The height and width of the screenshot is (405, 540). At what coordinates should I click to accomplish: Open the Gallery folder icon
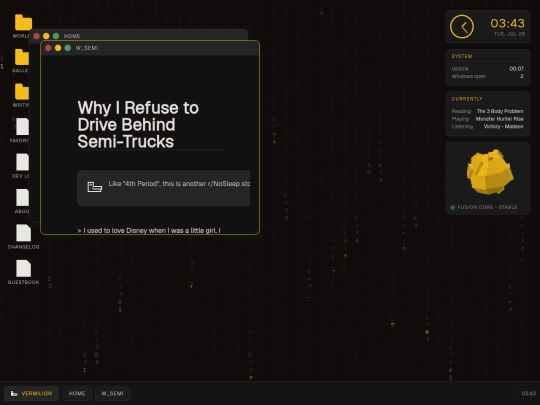(x=22, y=57)
